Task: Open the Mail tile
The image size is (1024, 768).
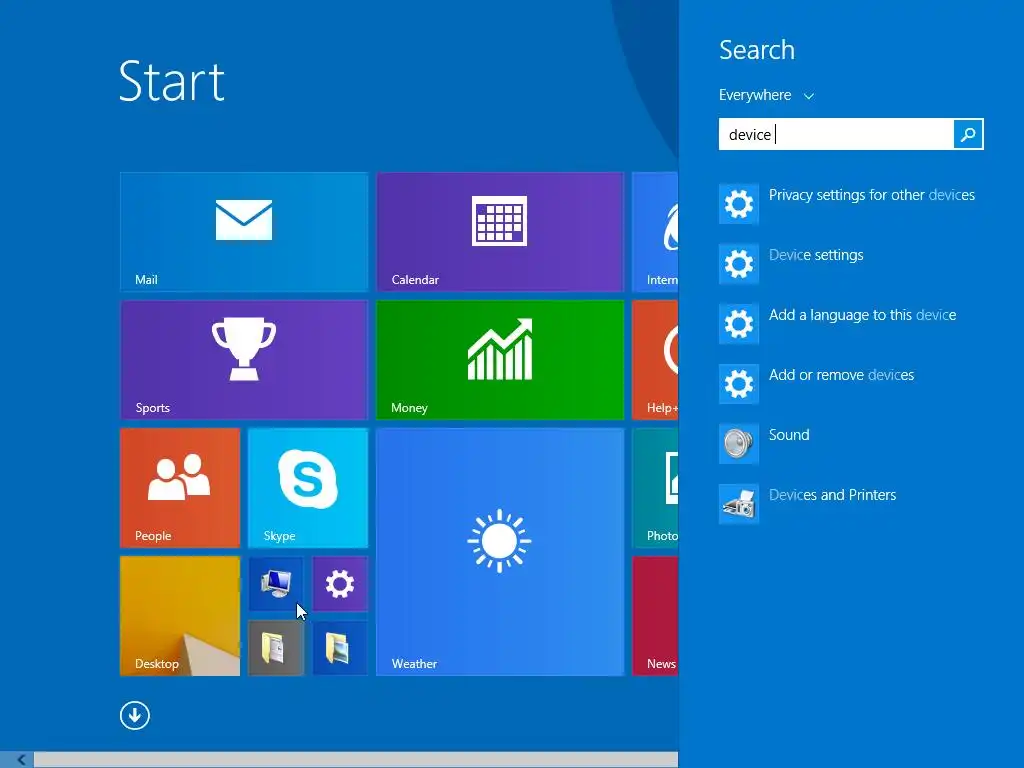Action: tap(244, 232)
